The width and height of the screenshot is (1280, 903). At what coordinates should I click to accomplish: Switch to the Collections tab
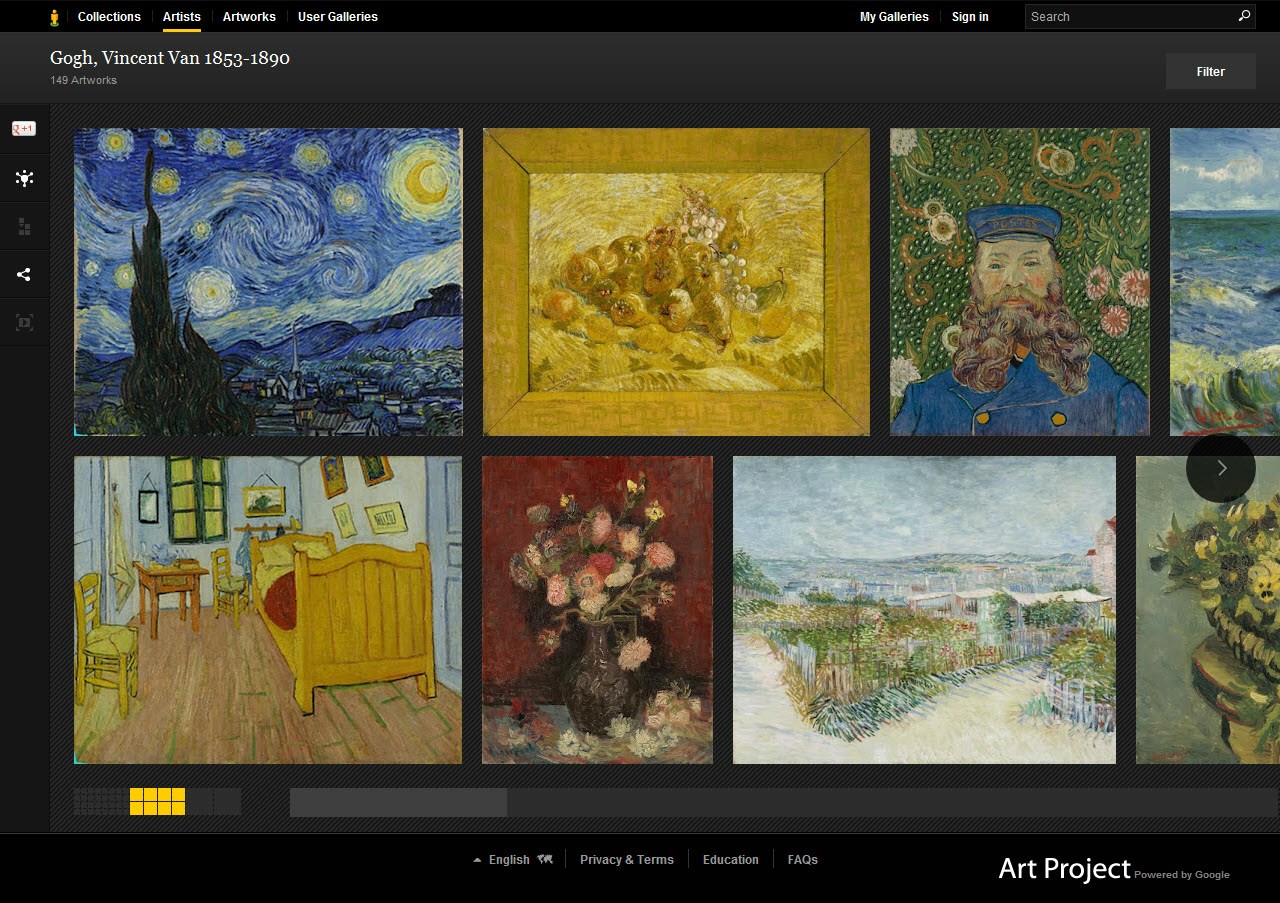[109, 17]
